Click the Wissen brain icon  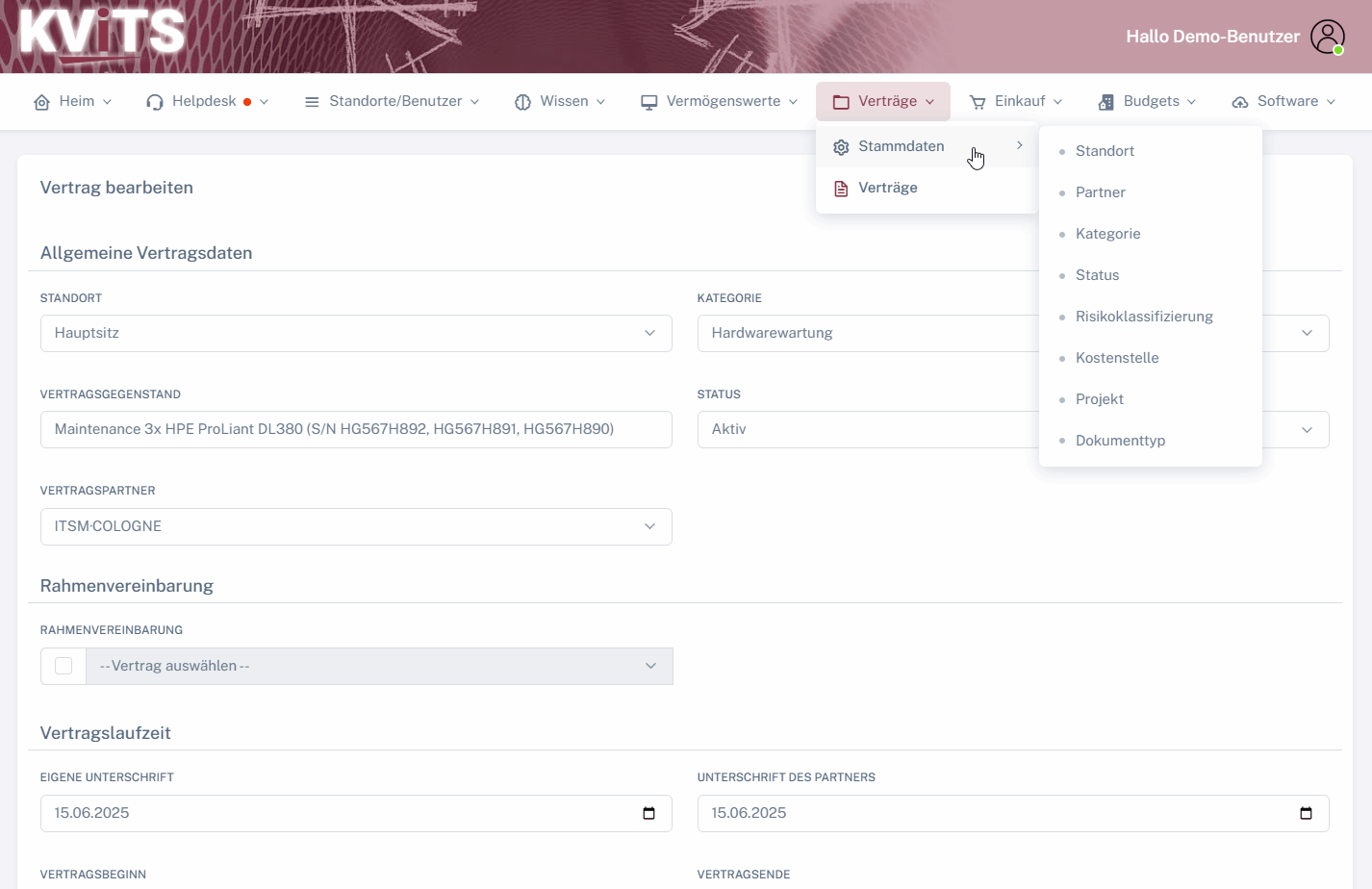pyautogui.click(x=522, y=101)
